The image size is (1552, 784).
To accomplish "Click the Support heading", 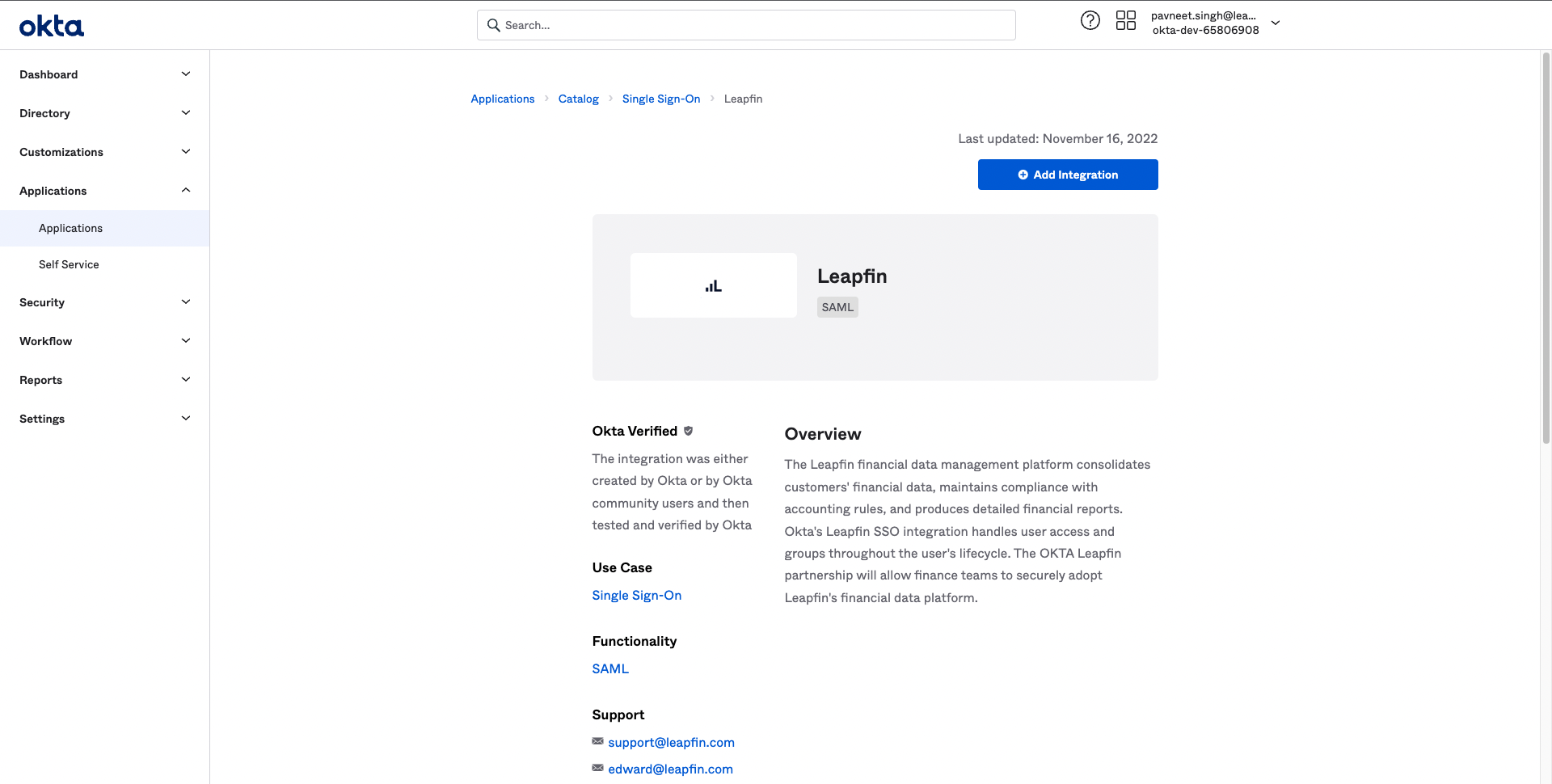I will [x=618, y=714].
